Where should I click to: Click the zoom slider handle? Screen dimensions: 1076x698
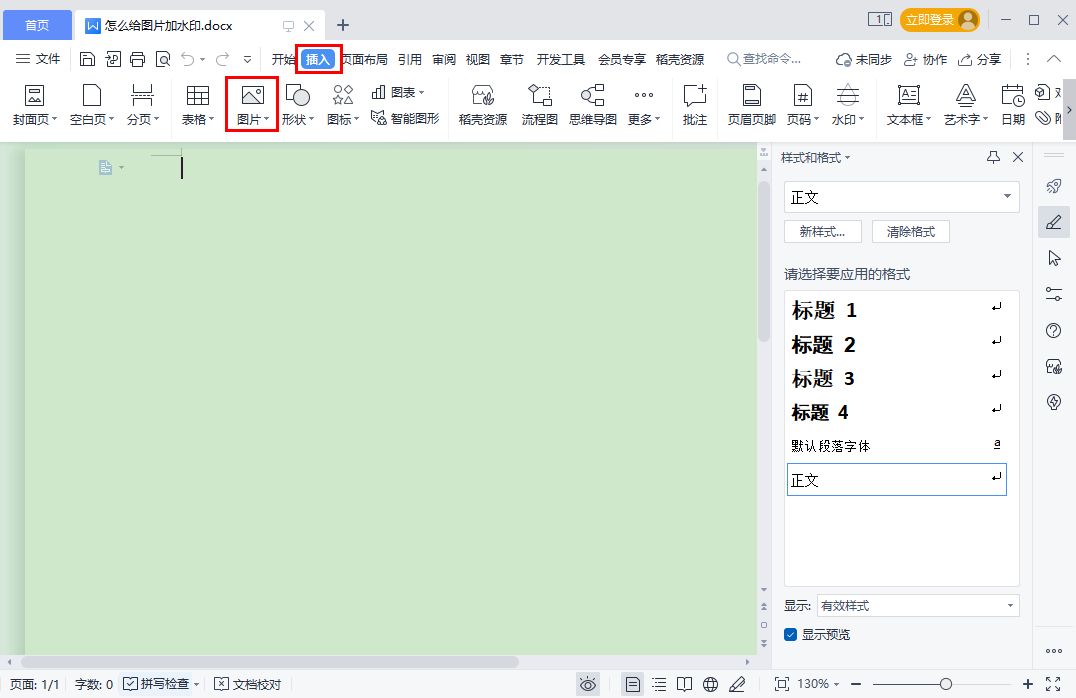(x=946, y=684)
